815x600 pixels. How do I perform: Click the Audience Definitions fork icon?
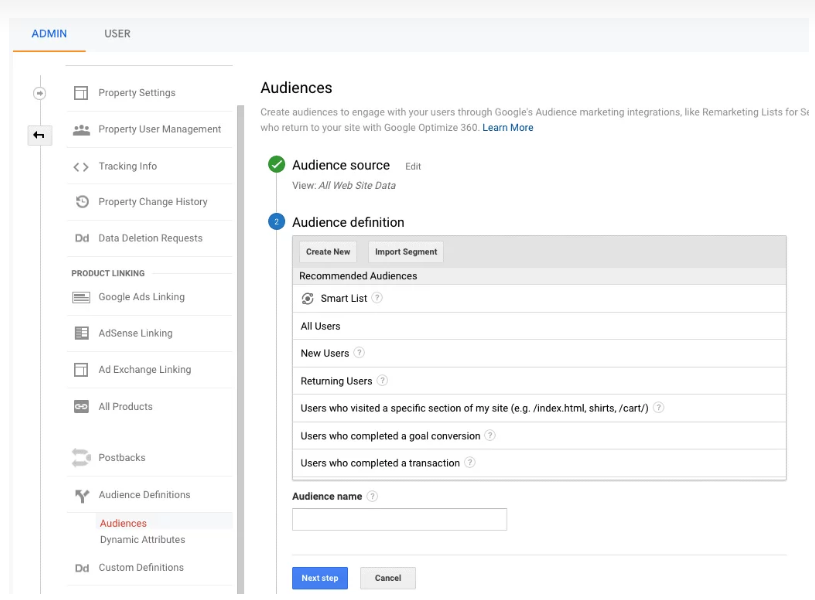pyautogui.click(x=82, y=495)
